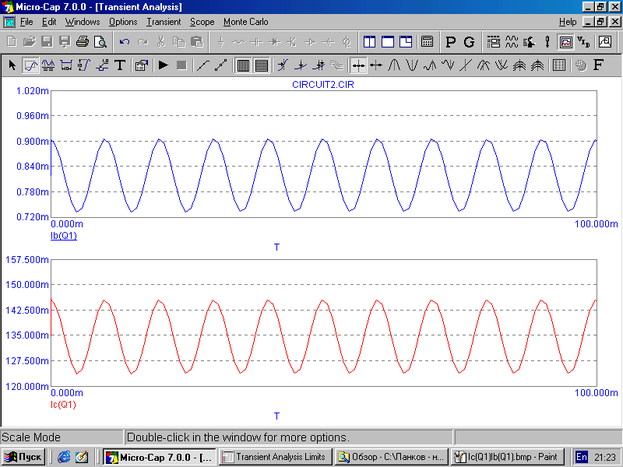
Task: Select the Text mode 'T' tool
Action: point(119,66)
